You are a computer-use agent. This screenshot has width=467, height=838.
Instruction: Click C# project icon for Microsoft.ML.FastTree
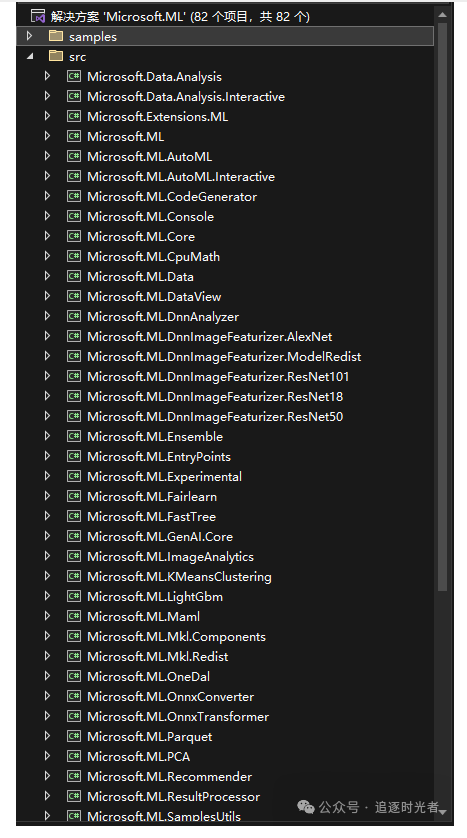74,517
